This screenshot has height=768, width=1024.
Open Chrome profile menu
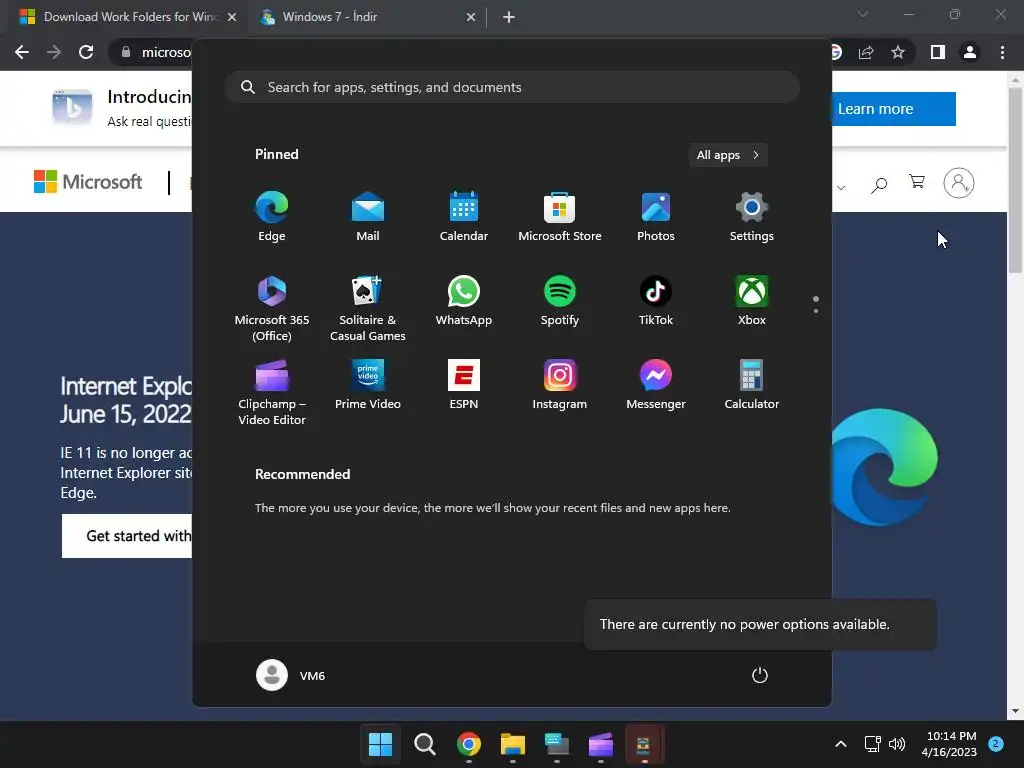970,52
